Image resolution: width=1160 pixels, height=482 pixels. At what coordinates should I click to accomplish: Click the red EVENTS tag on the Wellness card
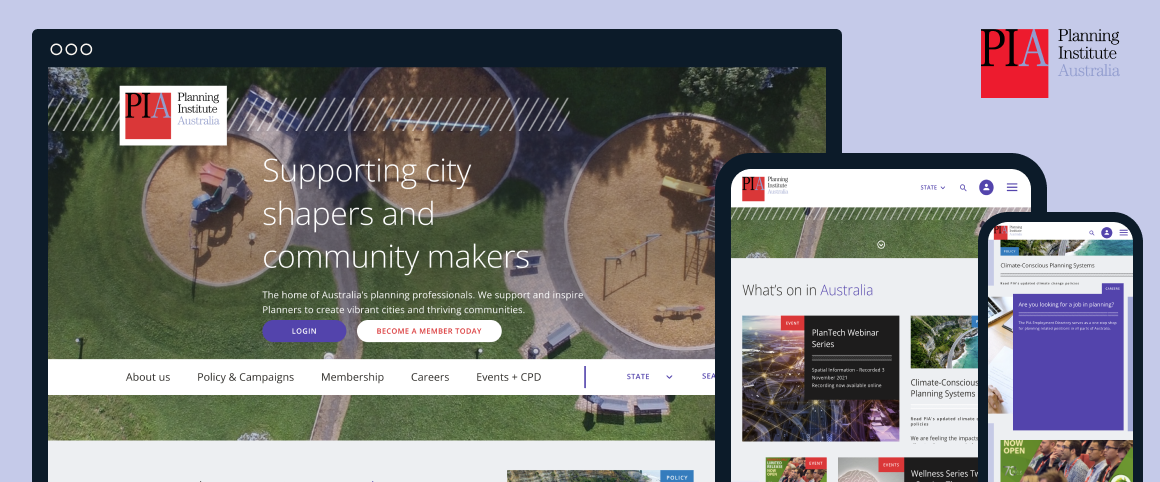coord(891,464)
